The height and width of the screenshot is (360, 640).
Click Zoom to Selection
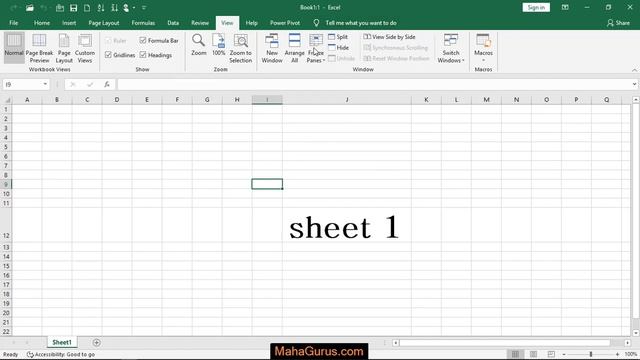point(240,48)
